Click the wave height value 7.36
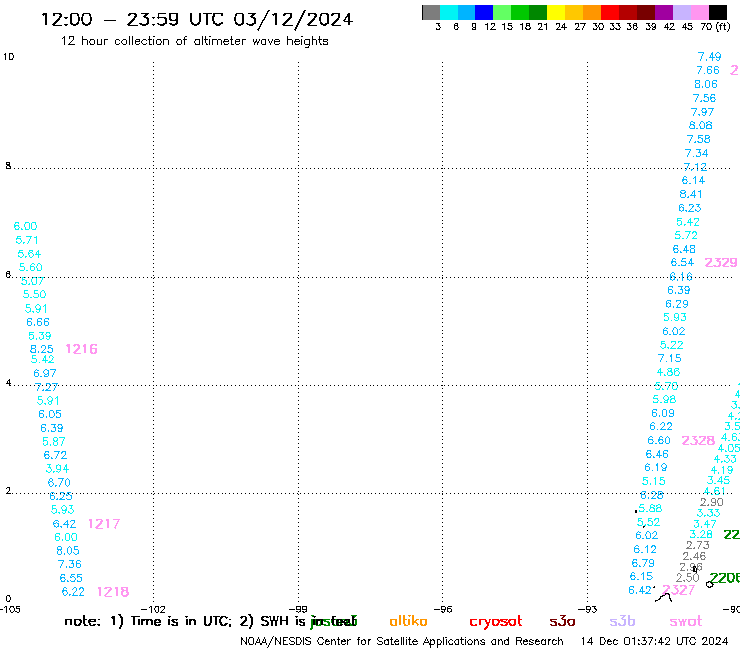Screen dimensions: 740x650 [x=69, y=564]
